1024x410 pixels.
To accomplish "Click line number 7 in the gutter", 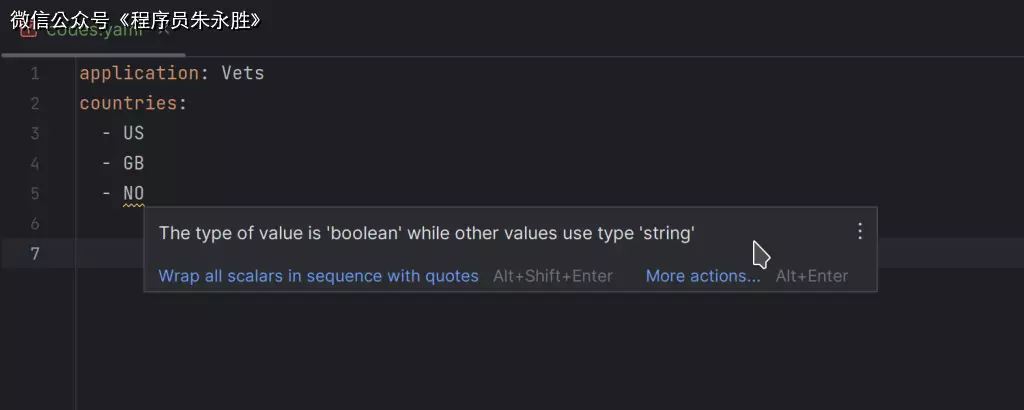I will pyautogui.click(x=35, y=253).
